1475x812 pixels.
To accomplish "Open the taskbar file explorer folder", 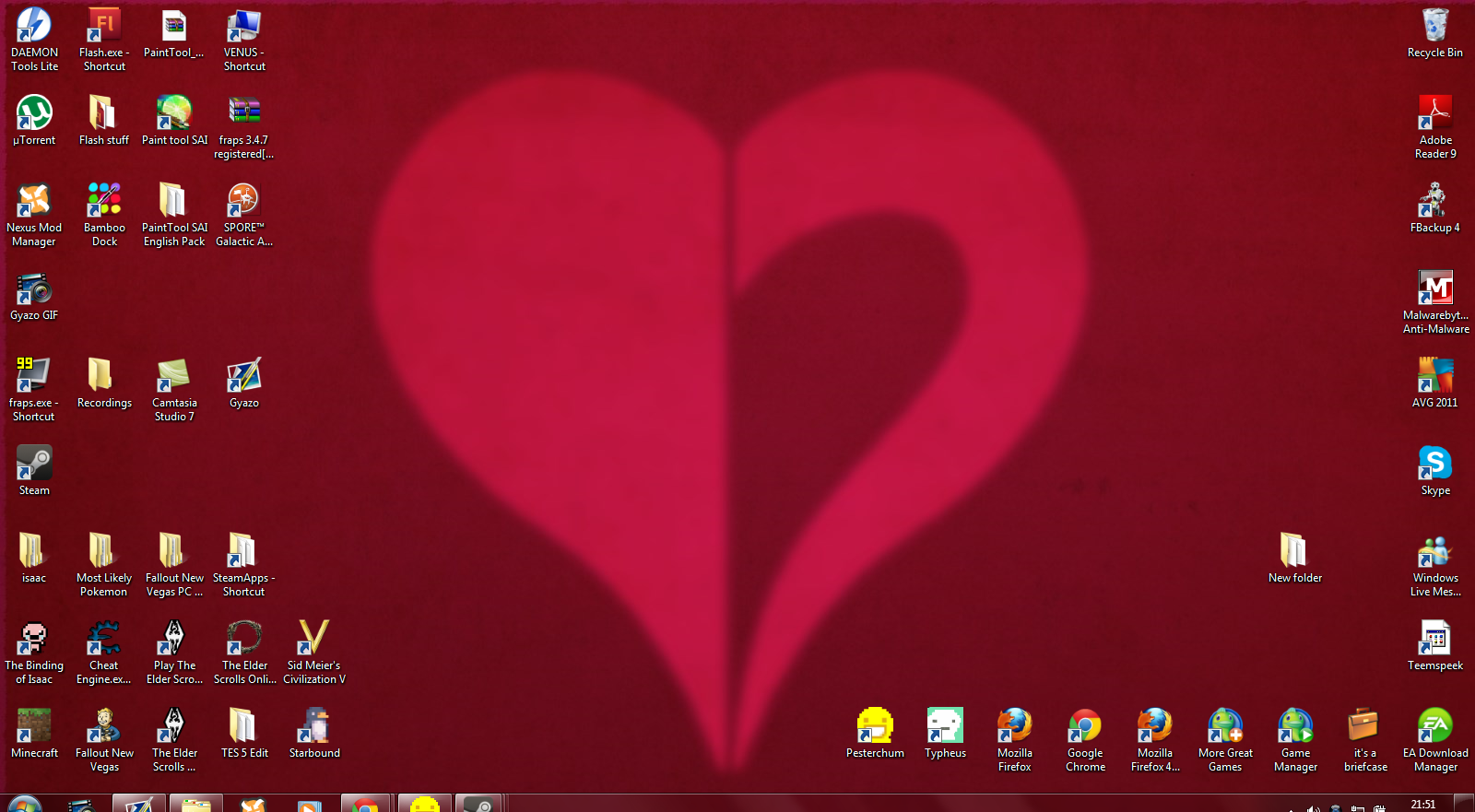I will pos(195,804).
